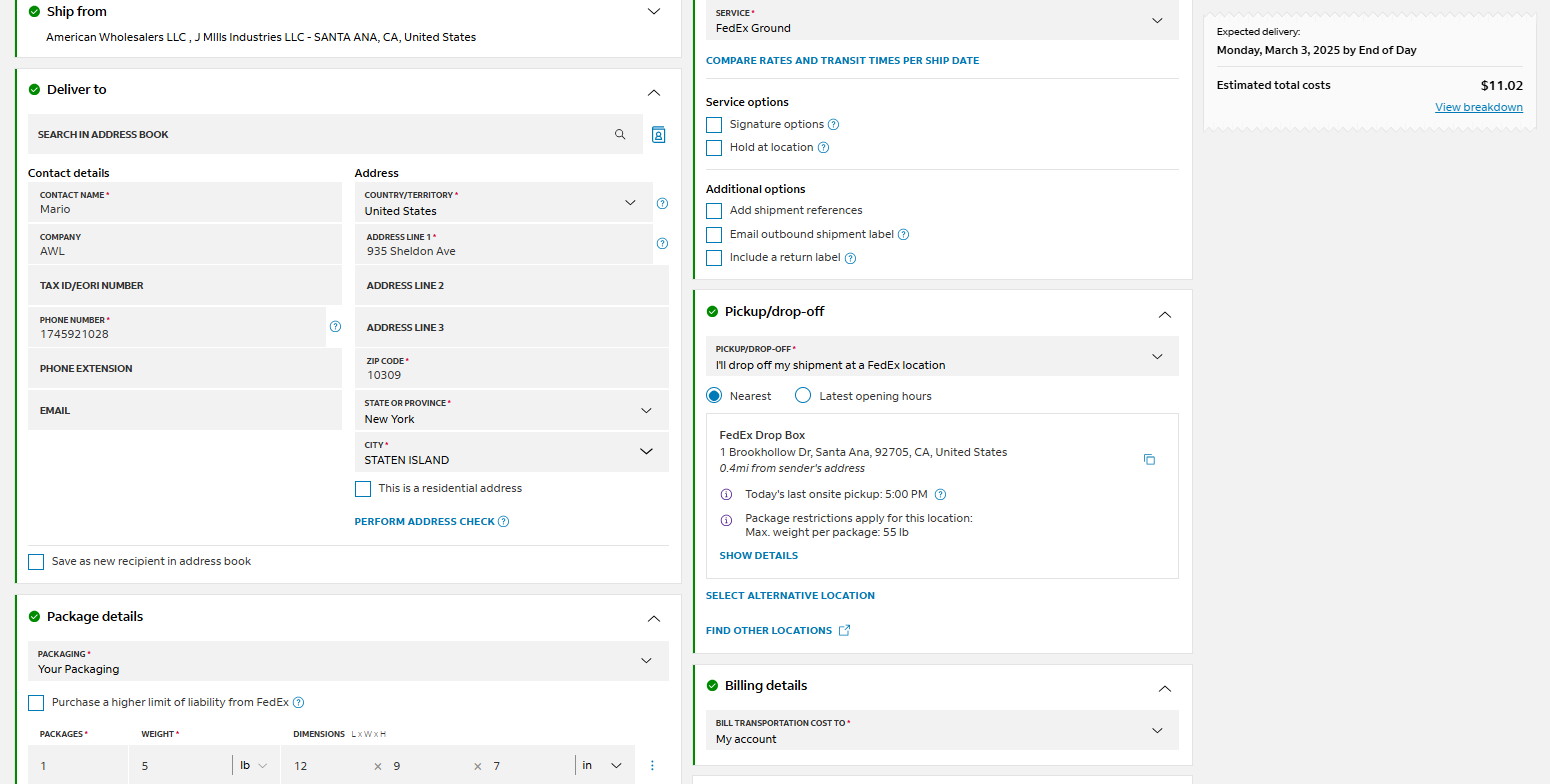Click View breakdown link

(1479, 107)
